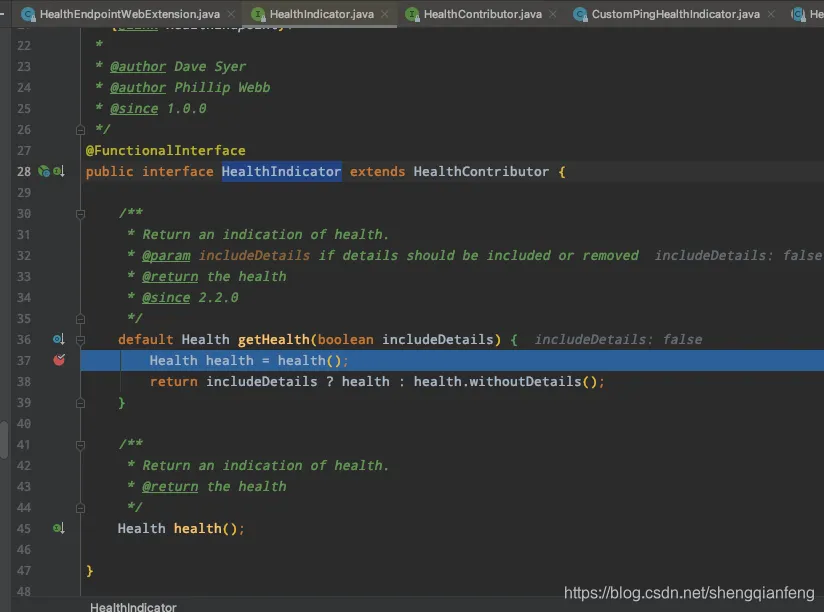Screen dimensions: 824x612
Task: Click health.withoutDetails() call on line 38
Action: click(x=509, y=381)
